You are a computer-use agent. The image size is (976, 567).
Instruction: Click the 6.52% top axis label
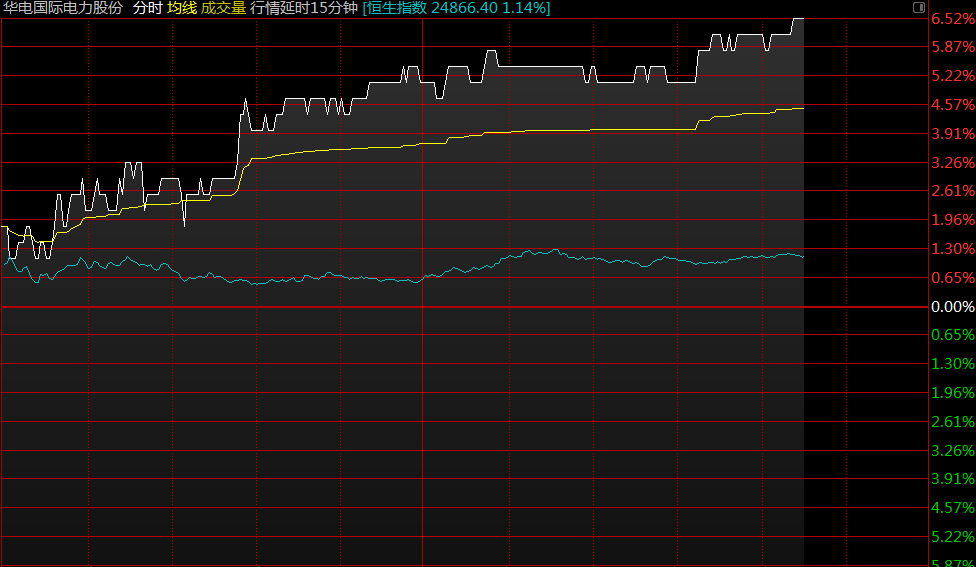952,18
